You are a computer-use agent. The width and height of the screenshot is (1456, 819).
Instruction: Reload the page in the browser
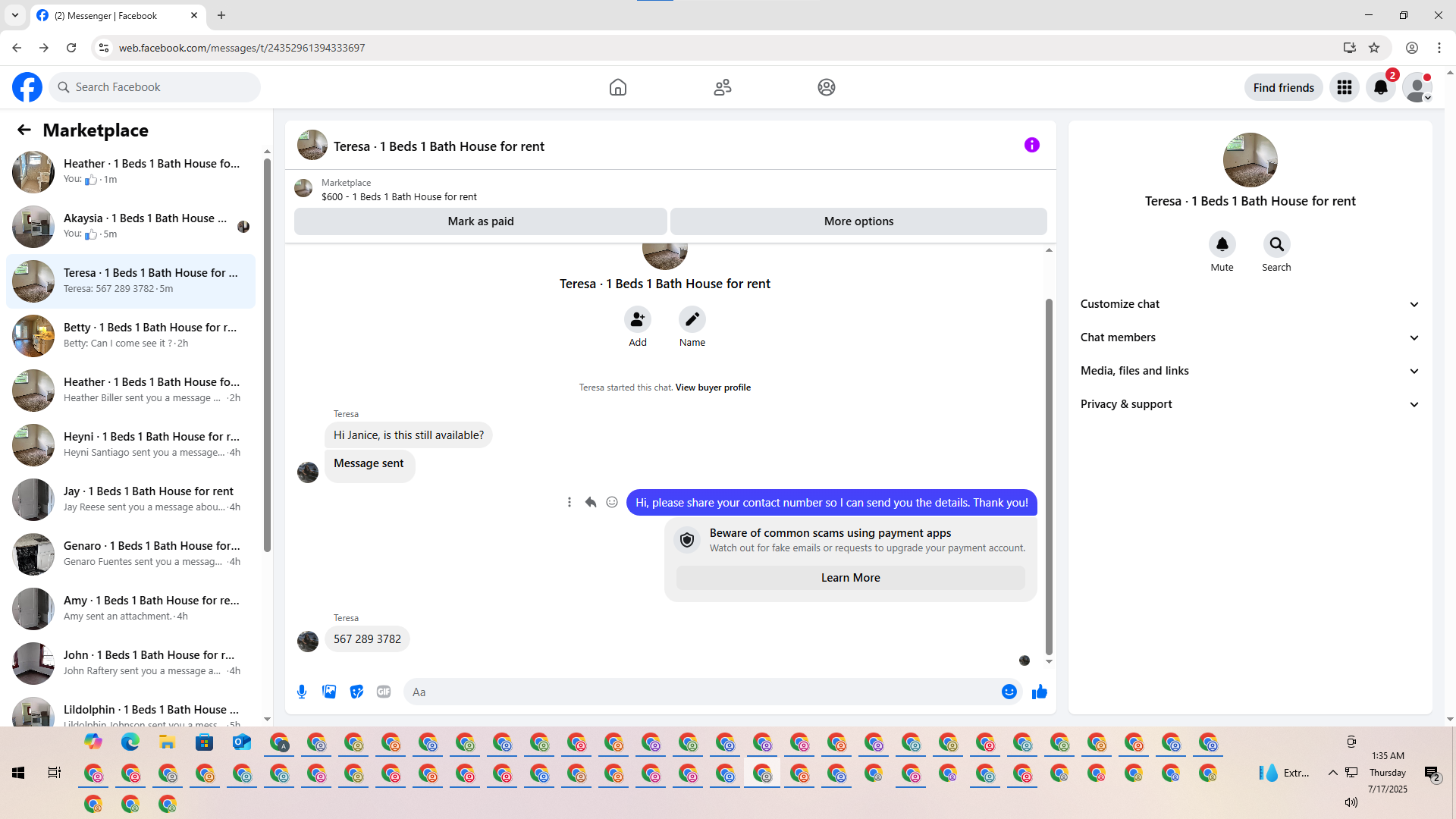71,48
